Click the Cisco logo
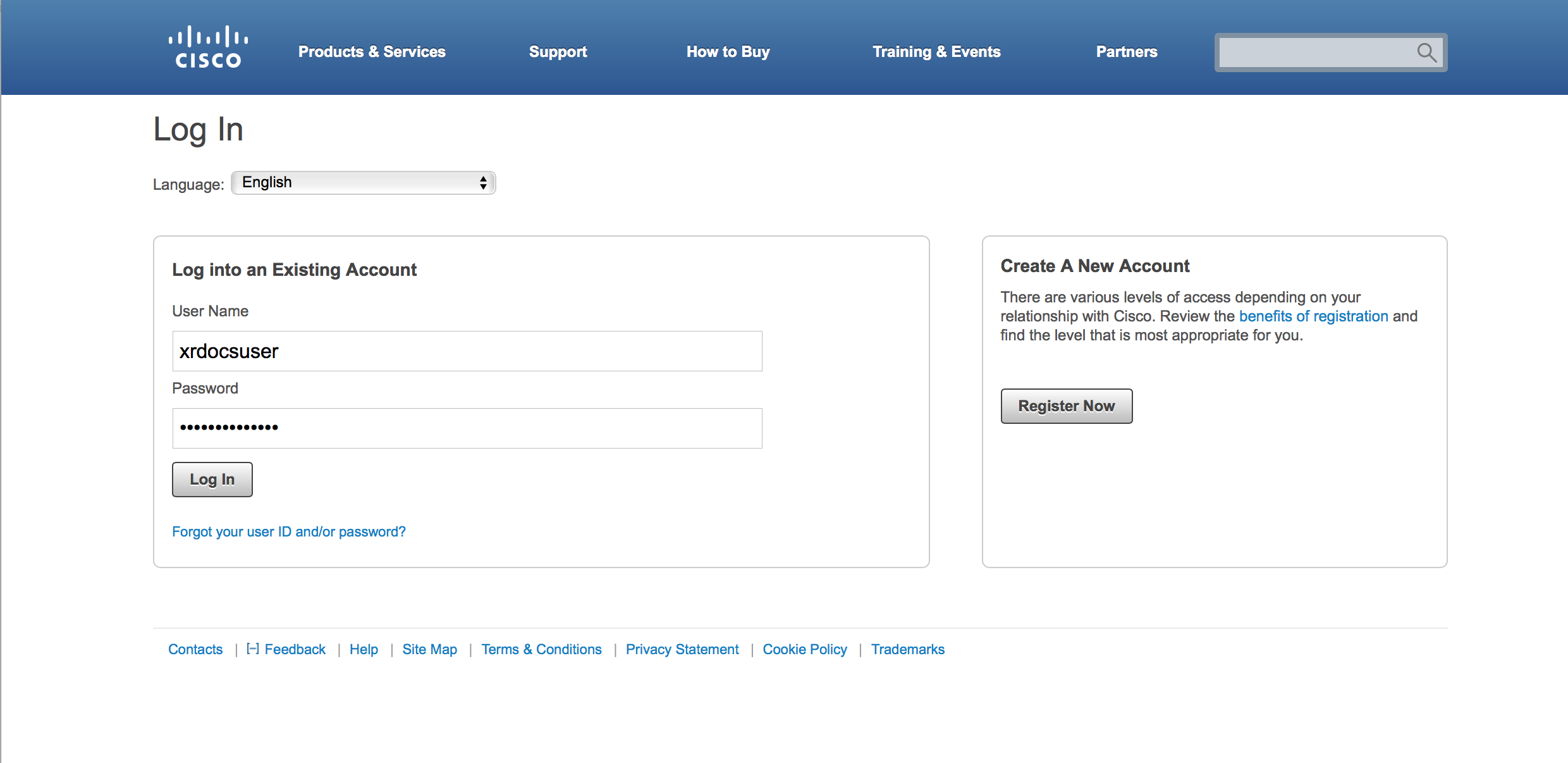This screenshot has height=763, width=1568. 208,47
